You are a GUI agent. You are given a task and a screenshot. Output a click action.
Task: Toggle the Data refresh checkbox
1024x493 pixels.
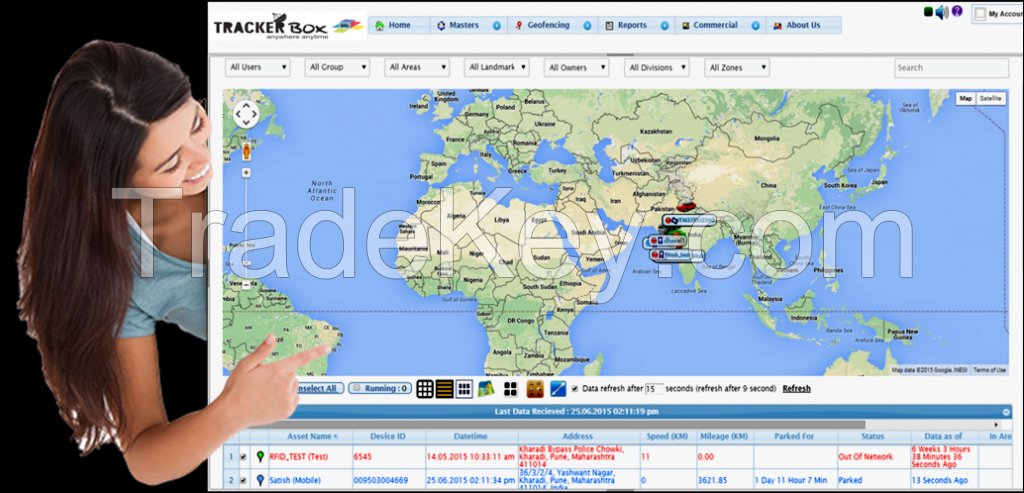[574, 388]
